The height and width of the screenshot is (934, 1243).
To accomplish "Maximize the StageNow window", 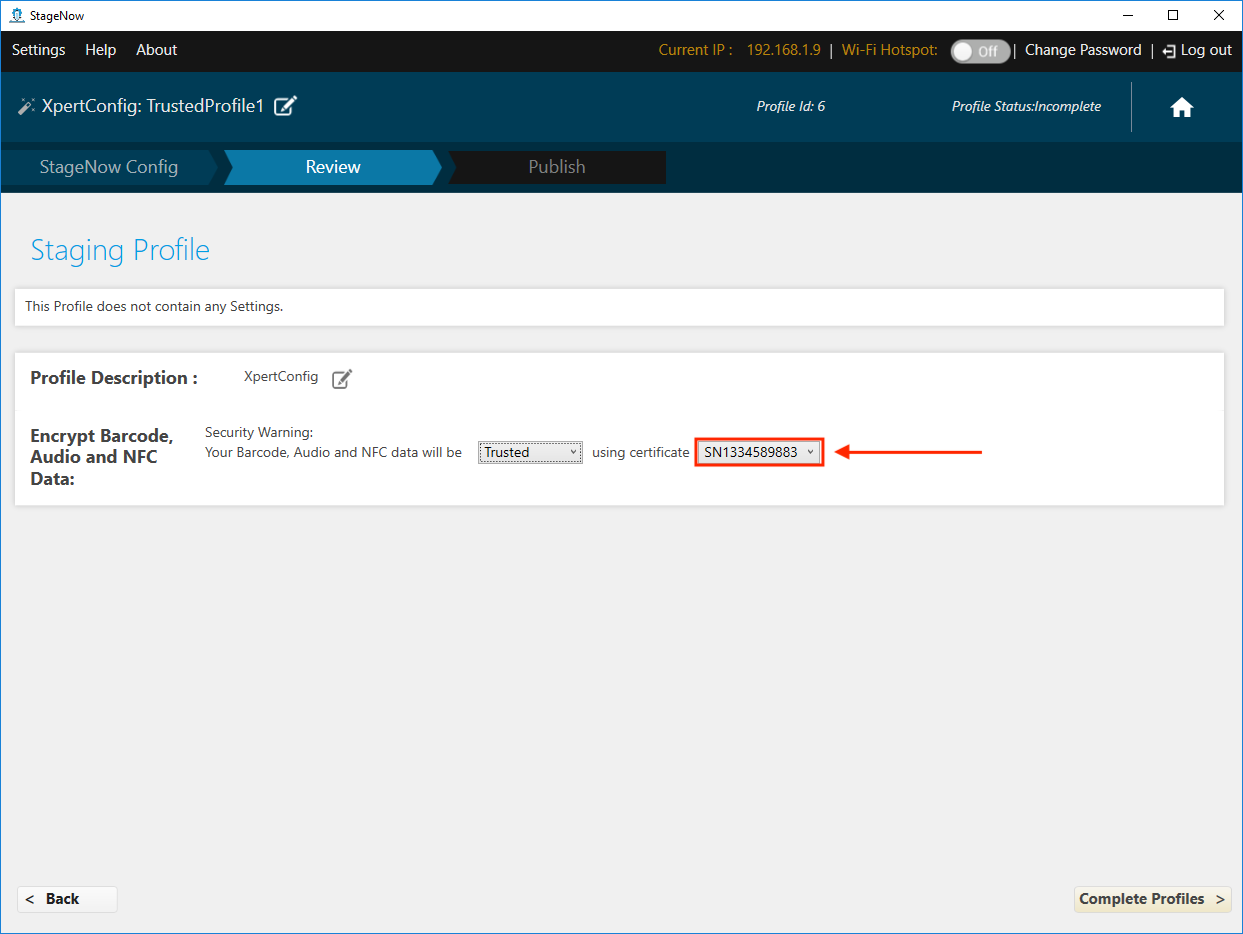I will (1173, 15).
